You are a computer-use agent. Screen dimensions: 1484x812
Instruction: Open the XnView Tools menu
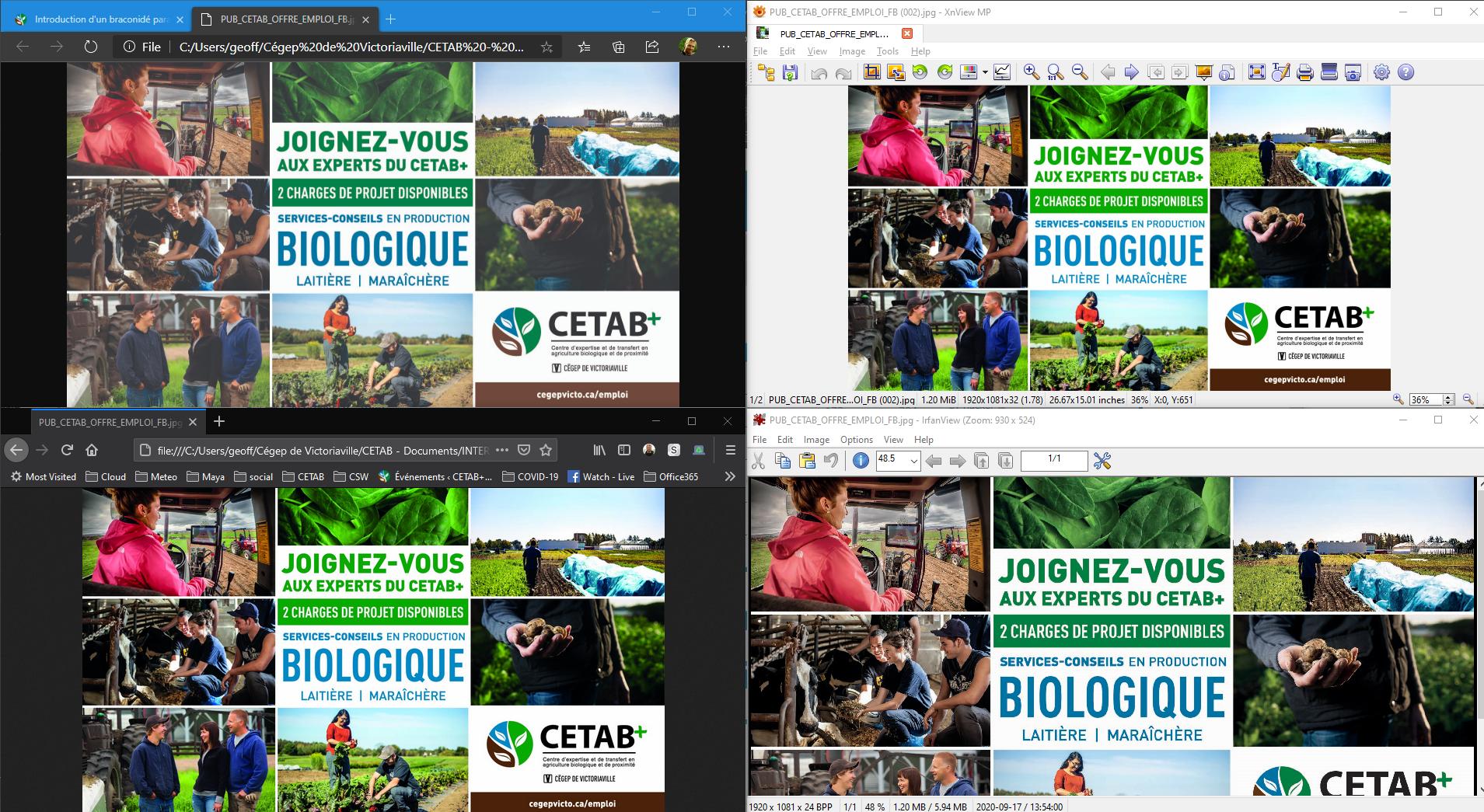tap(887, 51)
